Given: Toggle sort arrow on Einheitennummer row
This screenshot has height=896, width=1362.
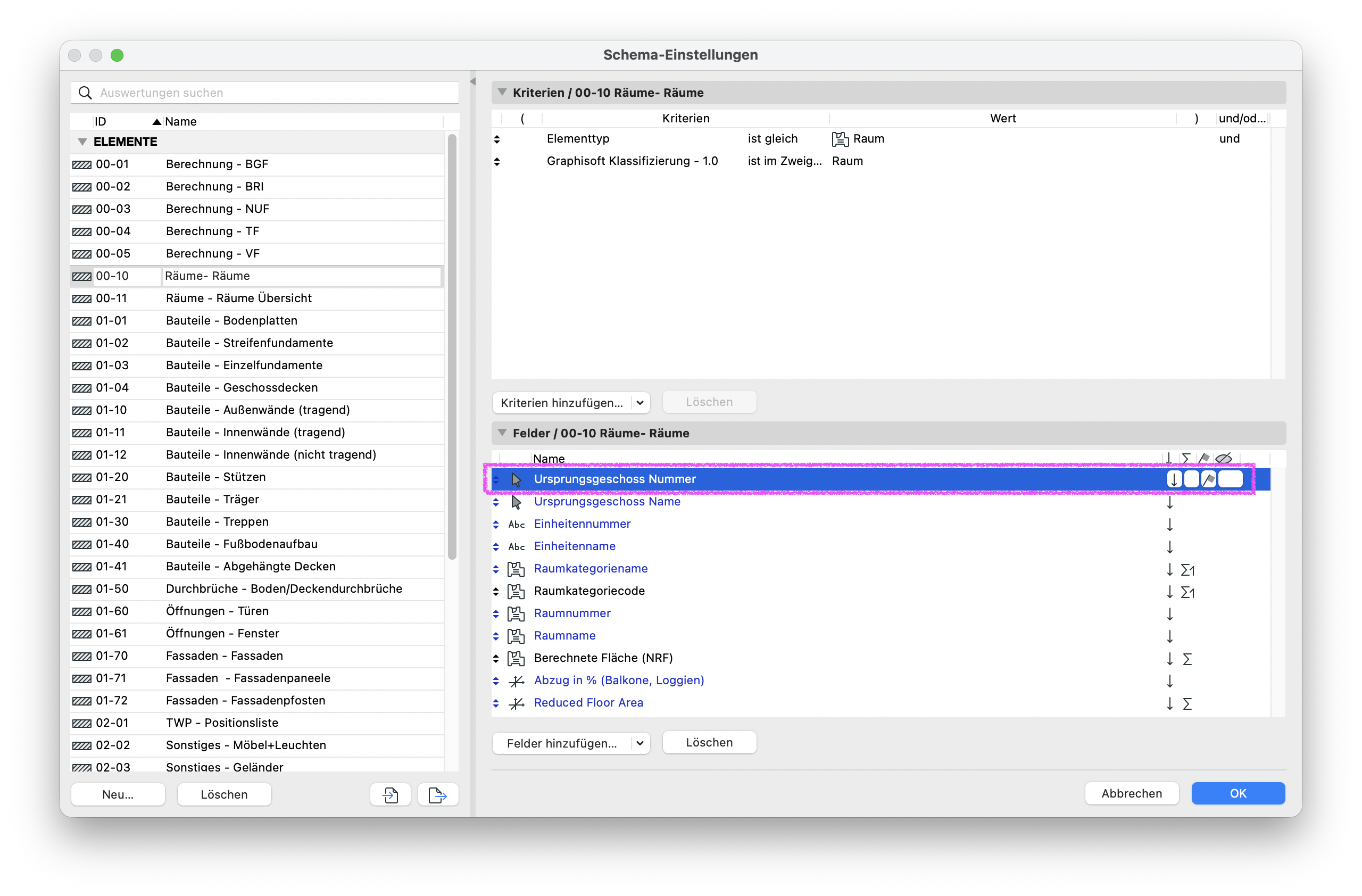Looking at the screenshot, I should [x=1170, y=524].
